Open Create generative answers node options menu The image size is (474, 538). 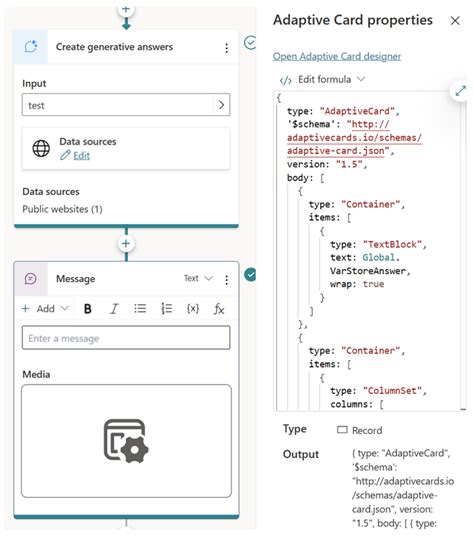coord(227,48)
